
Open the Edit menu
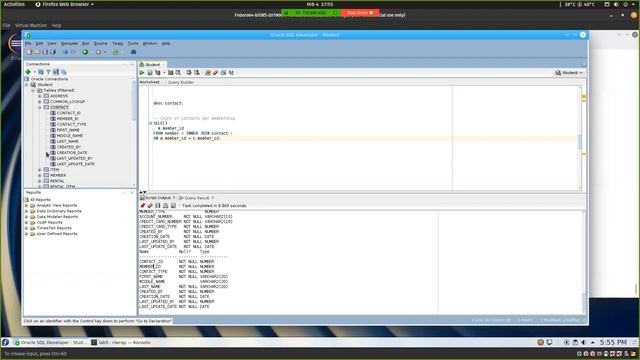(39, 43)
